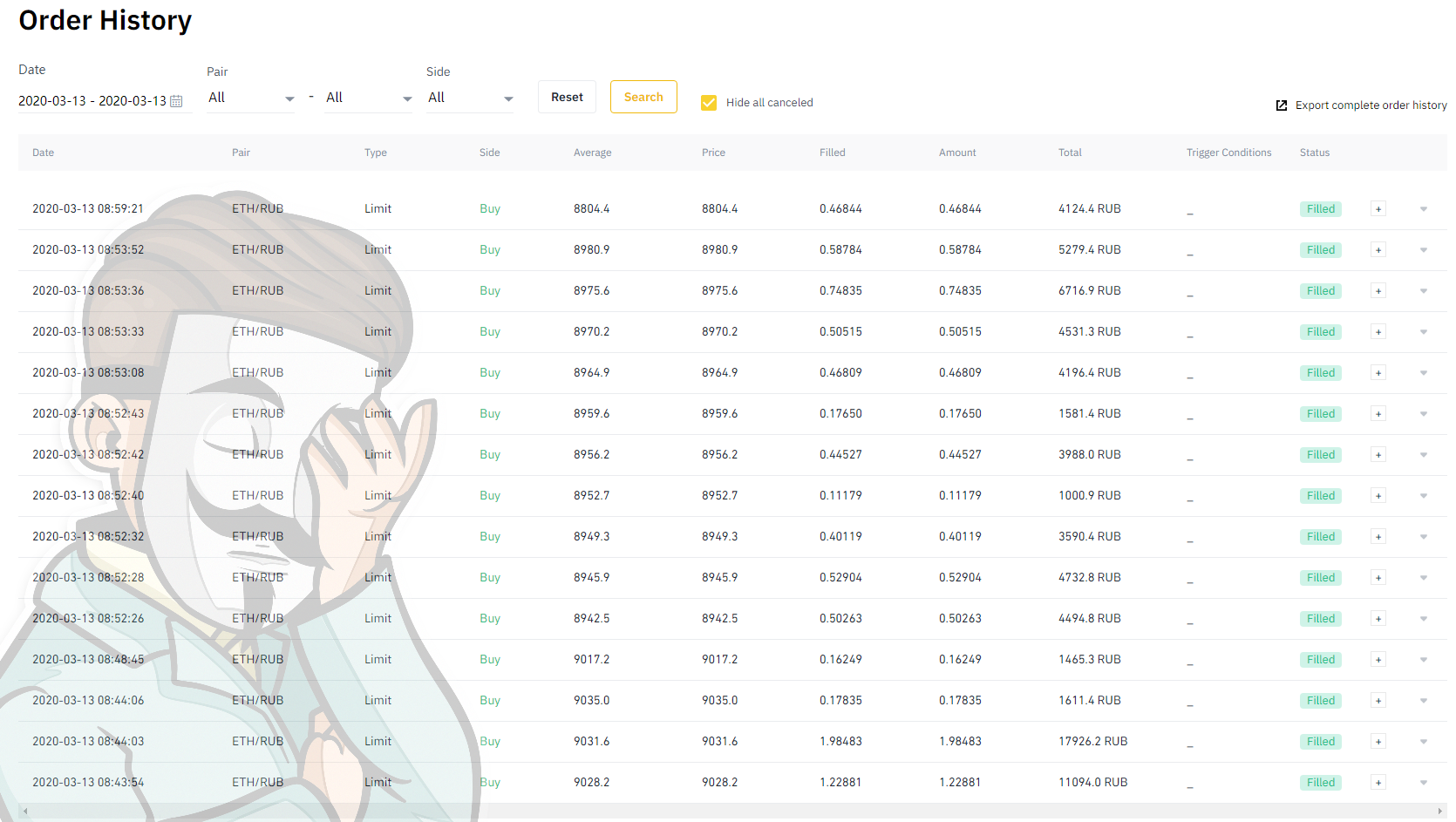Open row chevron for 08:53:52 order

[1424, 250]
